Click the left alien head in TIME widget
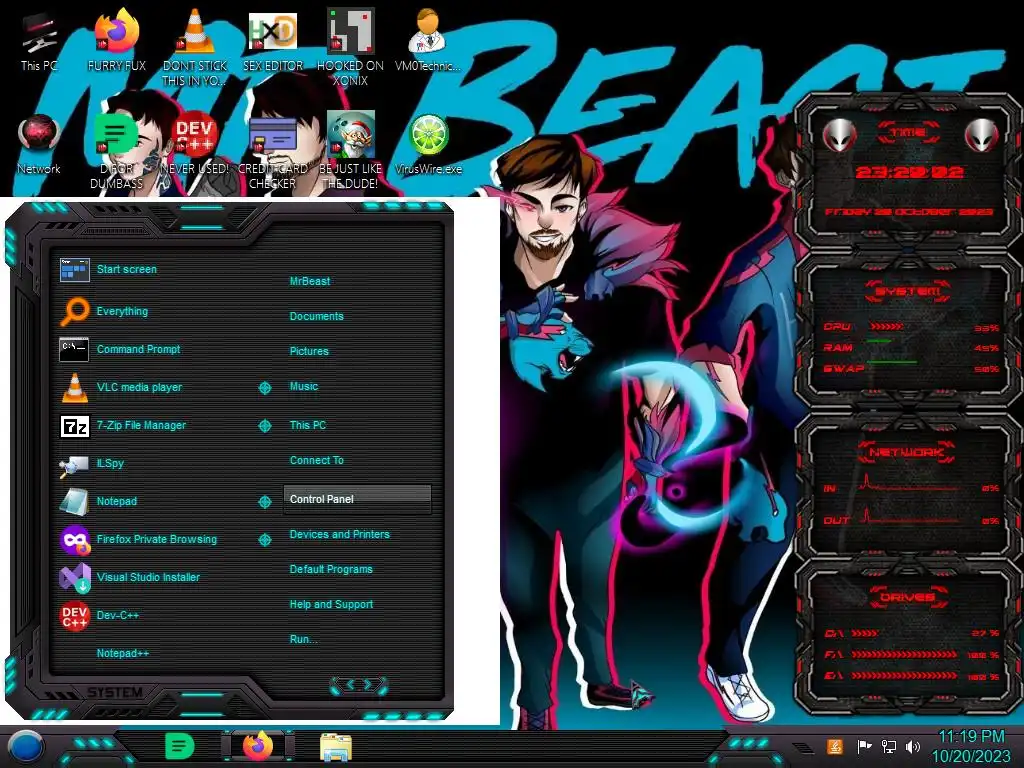Viewport: 1024px width, 768px height. 839,135
